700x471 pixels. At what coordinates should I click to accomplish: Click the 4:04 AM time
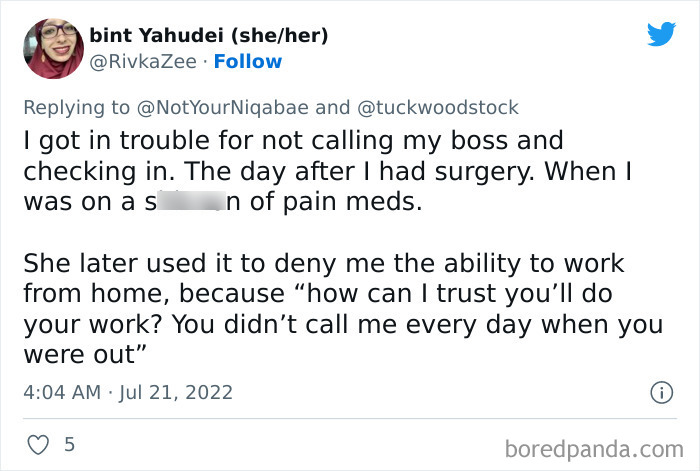point(61,391)
